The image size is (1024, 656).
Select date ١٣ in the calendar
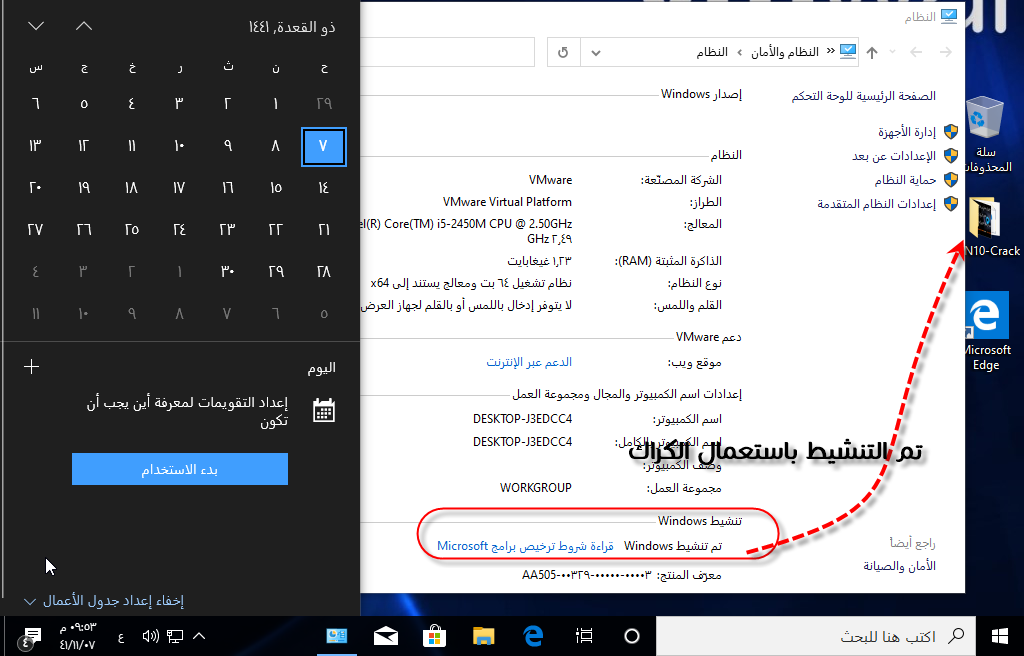[35, 146]
